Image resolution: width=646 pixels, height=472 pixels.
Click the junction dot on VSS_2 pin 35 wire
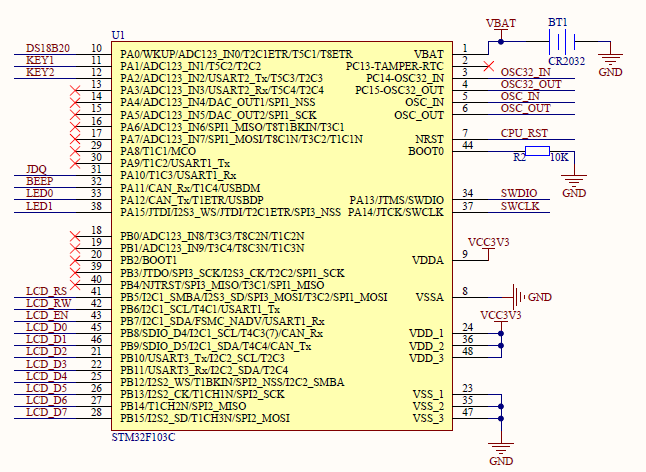501,406
